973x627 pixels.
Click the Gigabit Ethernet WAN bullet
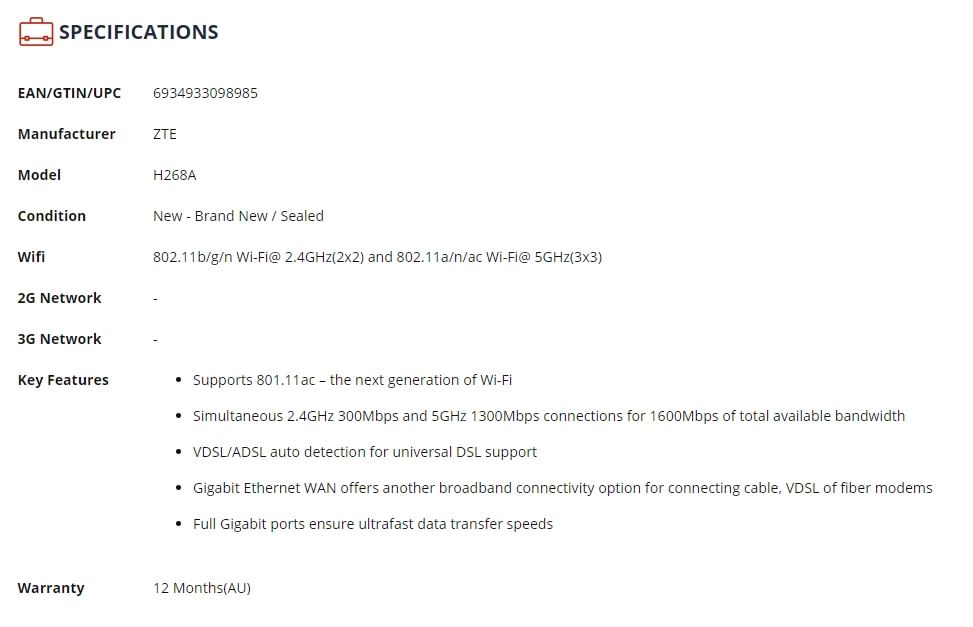click(x=562, y=488)
